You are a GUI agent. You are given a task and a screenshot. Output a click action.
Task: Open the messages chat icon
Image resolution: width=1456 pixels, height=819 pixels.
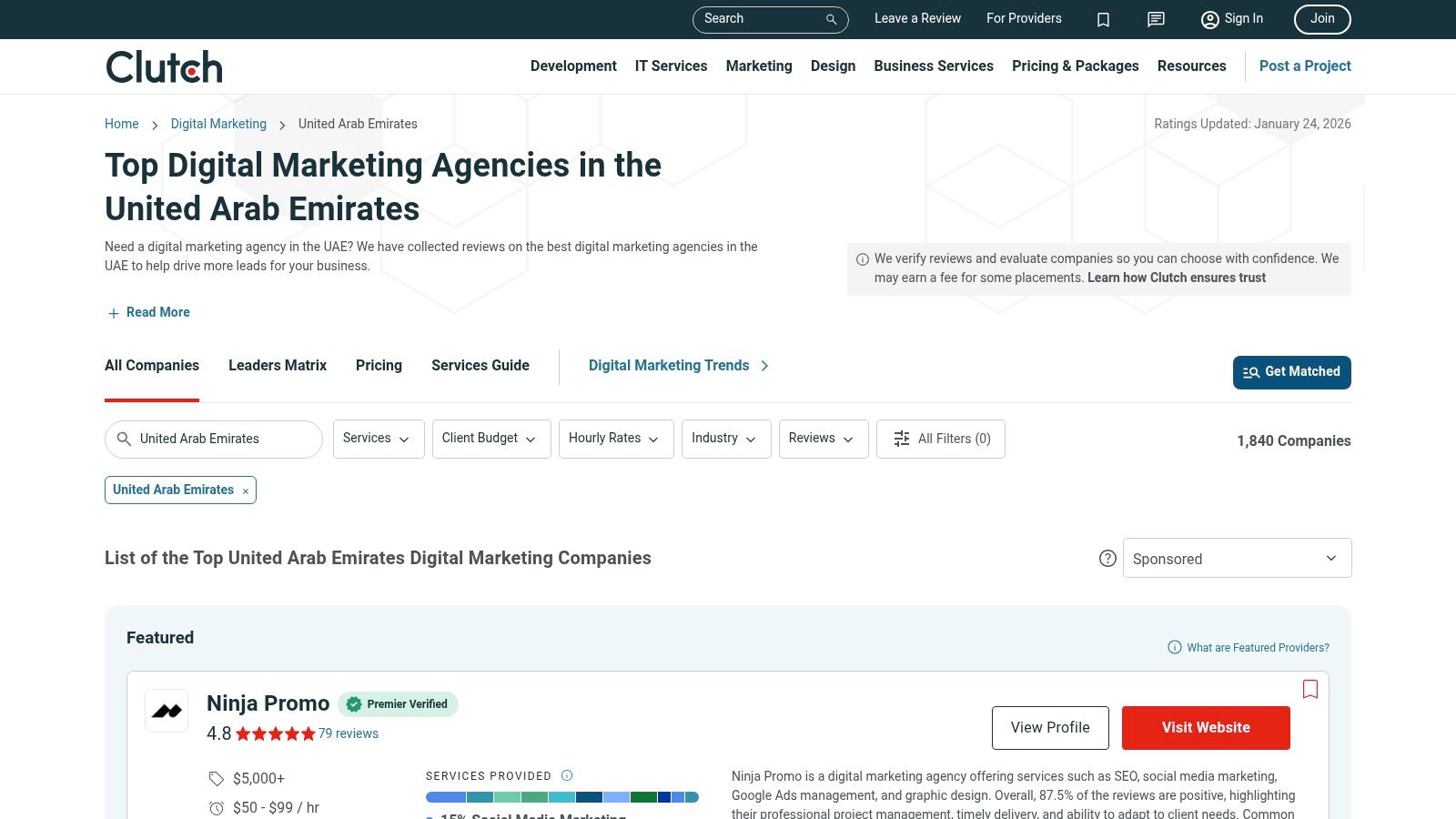1156,19
